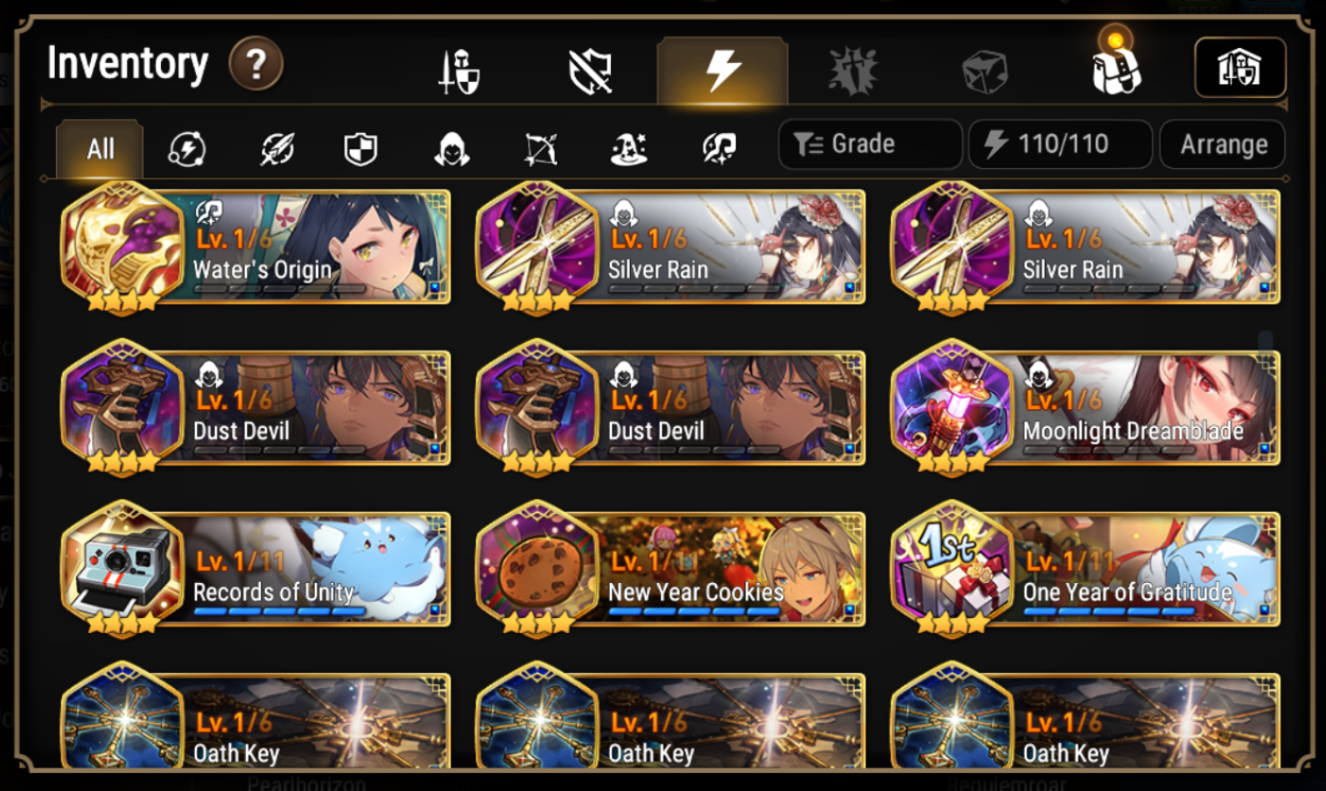Select the One Year of Gratitude artifact
The width and height of the screenshot is (1326, 791).
pos(1086,570)
